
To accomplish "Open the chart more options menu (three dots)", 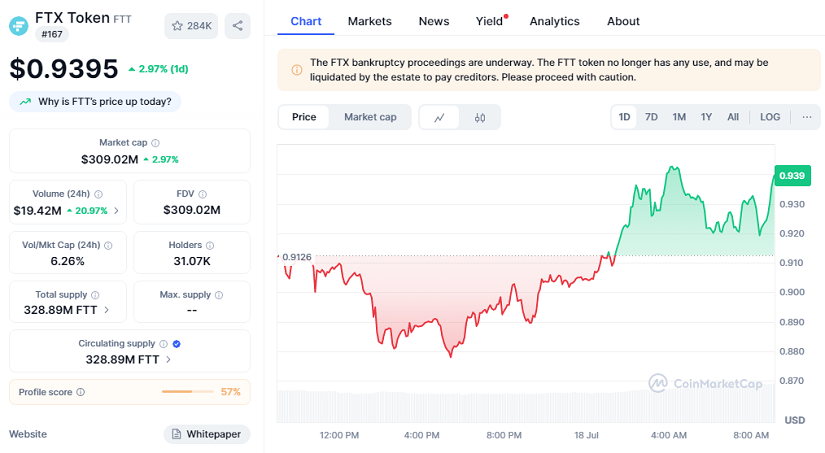I will point(807,117).
